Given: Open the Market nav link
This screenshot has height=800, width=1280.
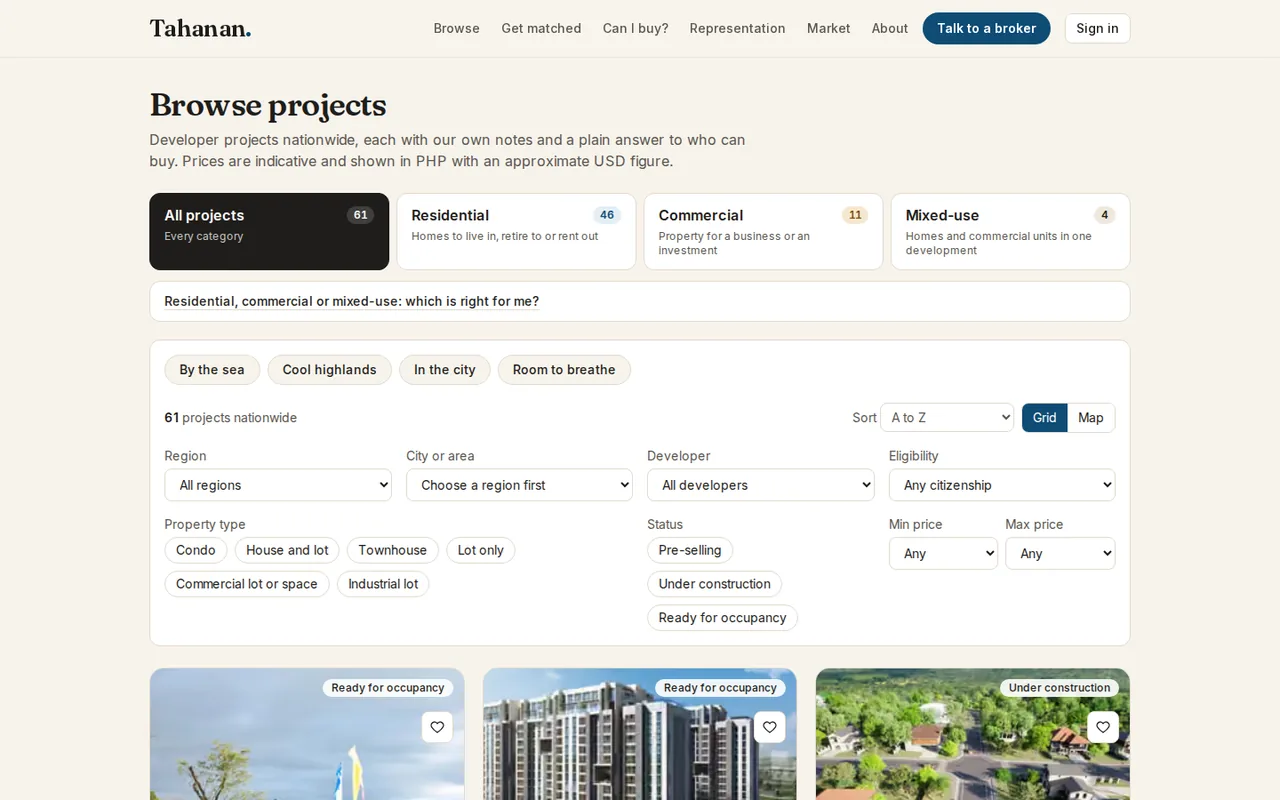Looking at the screenshot, I should (829, 28).
